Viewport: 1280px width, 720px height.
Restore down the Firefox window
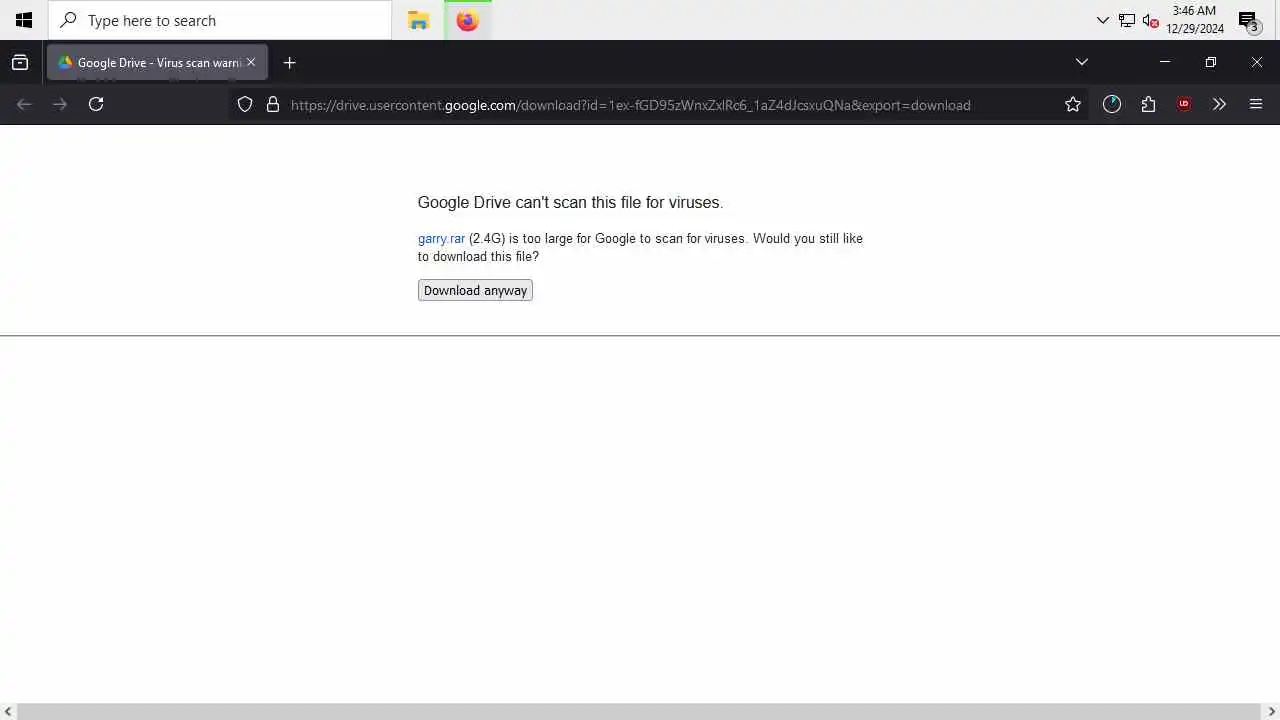coord(1210,62)
